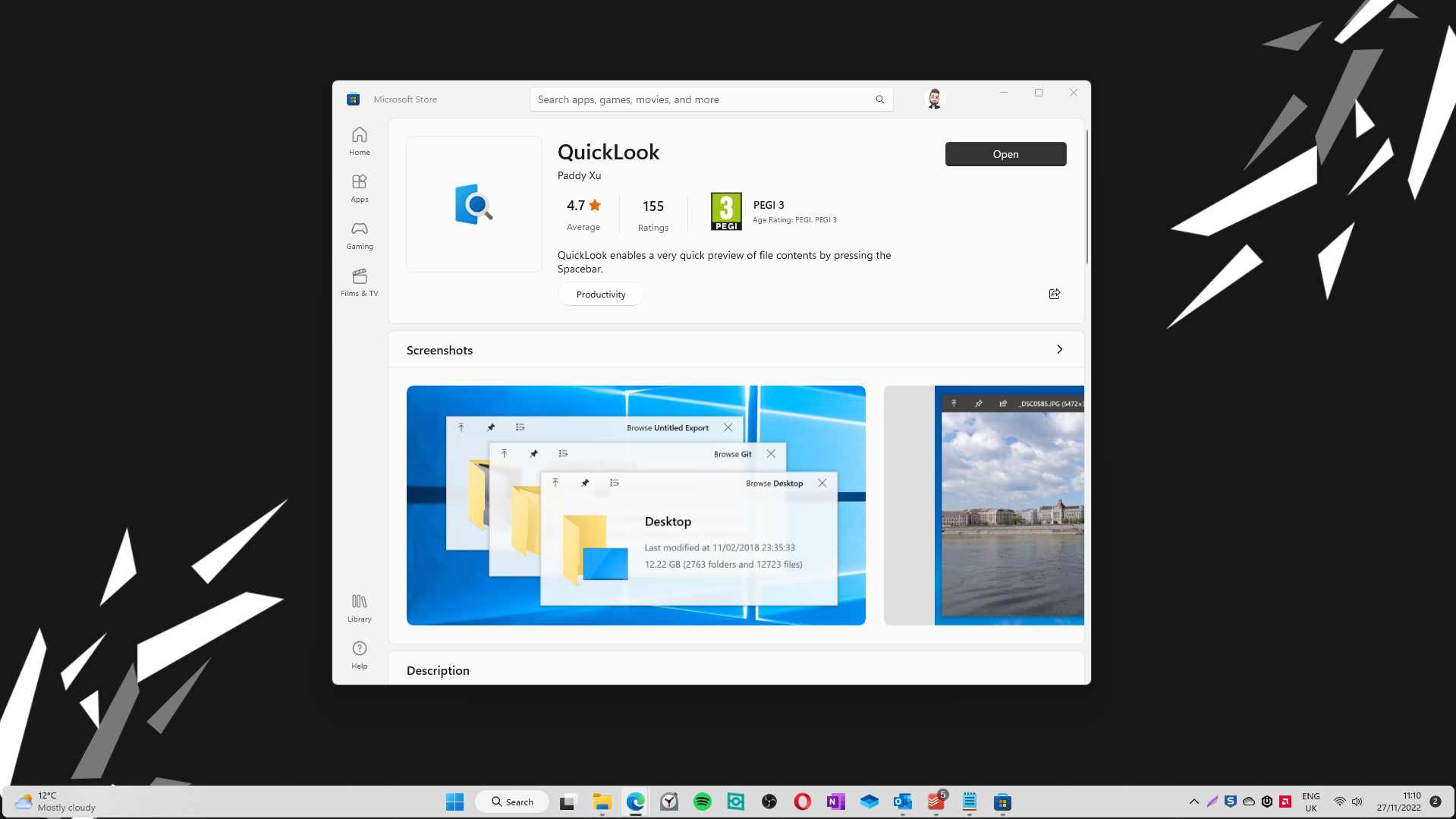Browse the Gaming section in the sidebar
Viewport: 1456px width, 819px height.
[359, 235]
